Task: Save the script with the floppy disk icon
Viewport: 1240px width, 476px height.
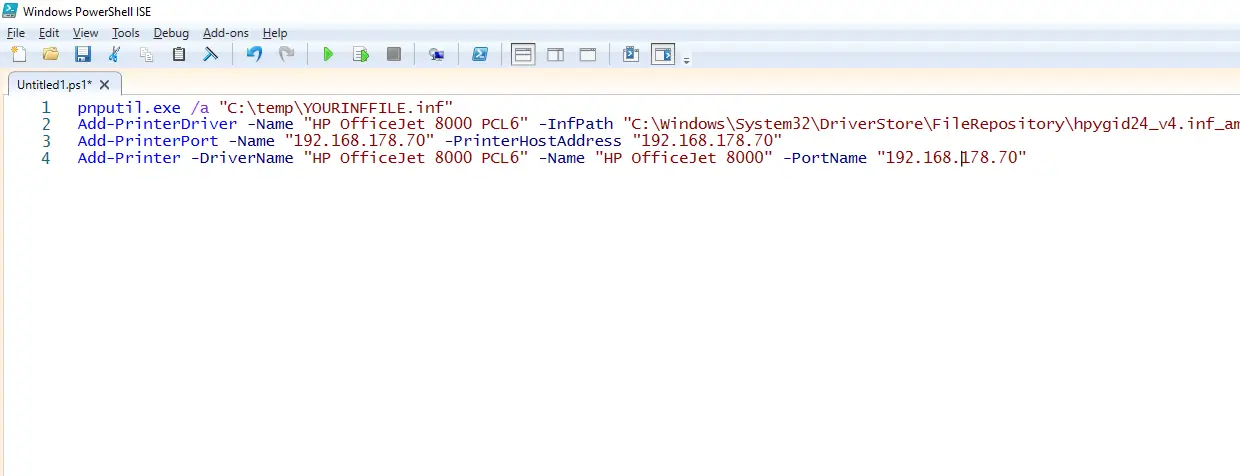Action: coord(83,55)
